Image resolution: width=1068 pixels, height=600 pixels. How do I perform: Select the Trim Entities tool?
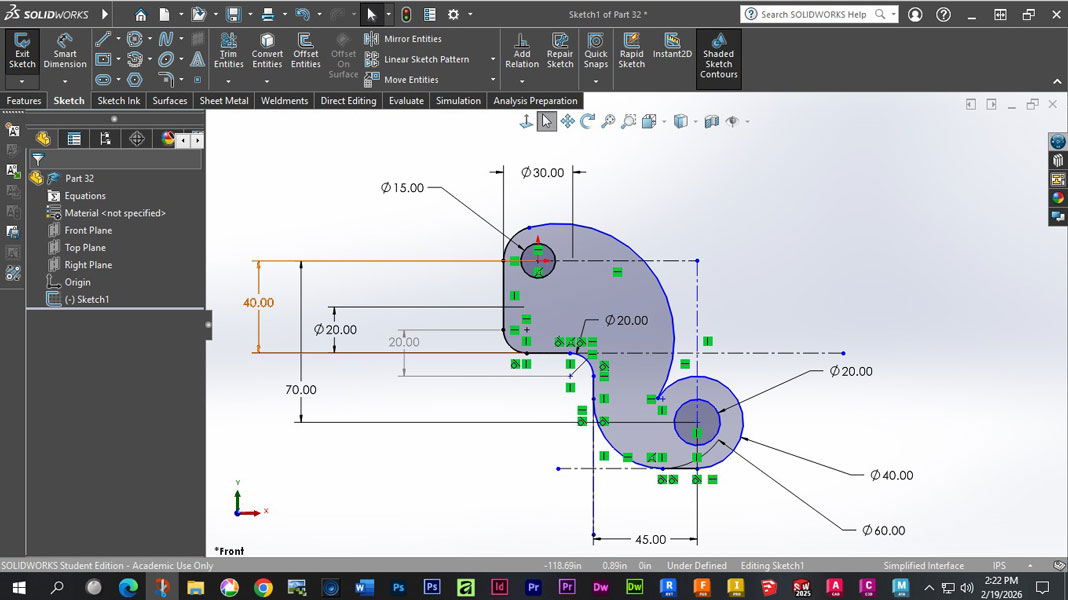coord(228,51)
